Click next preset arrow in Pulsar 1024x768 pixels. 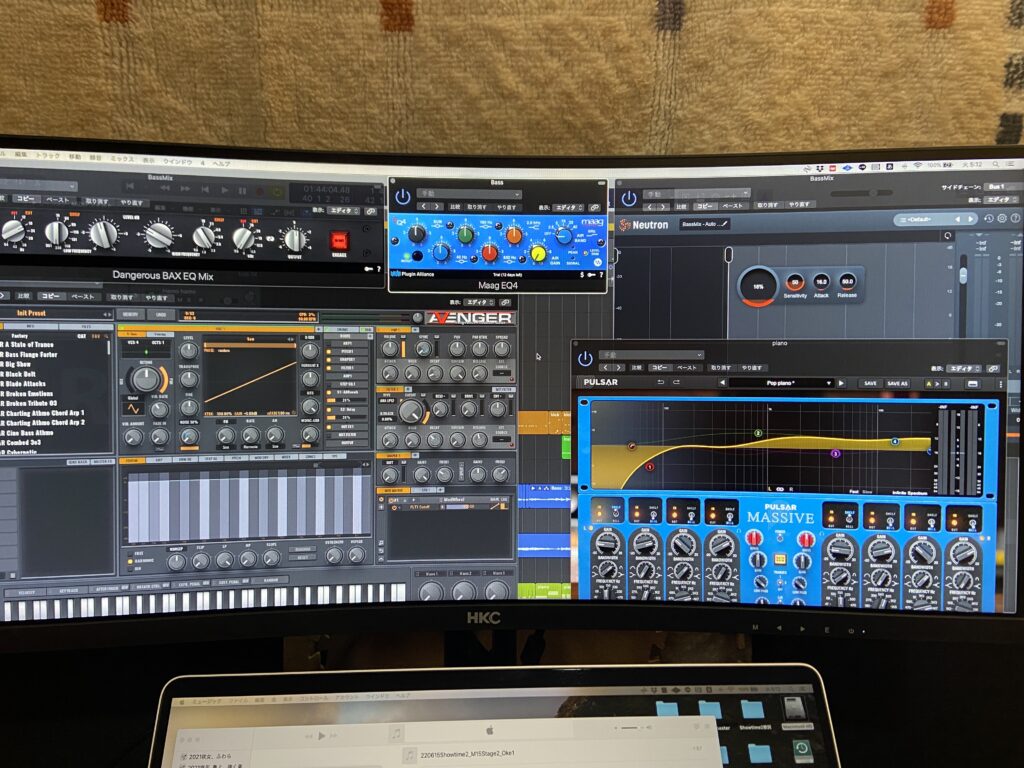coord(843,383)
